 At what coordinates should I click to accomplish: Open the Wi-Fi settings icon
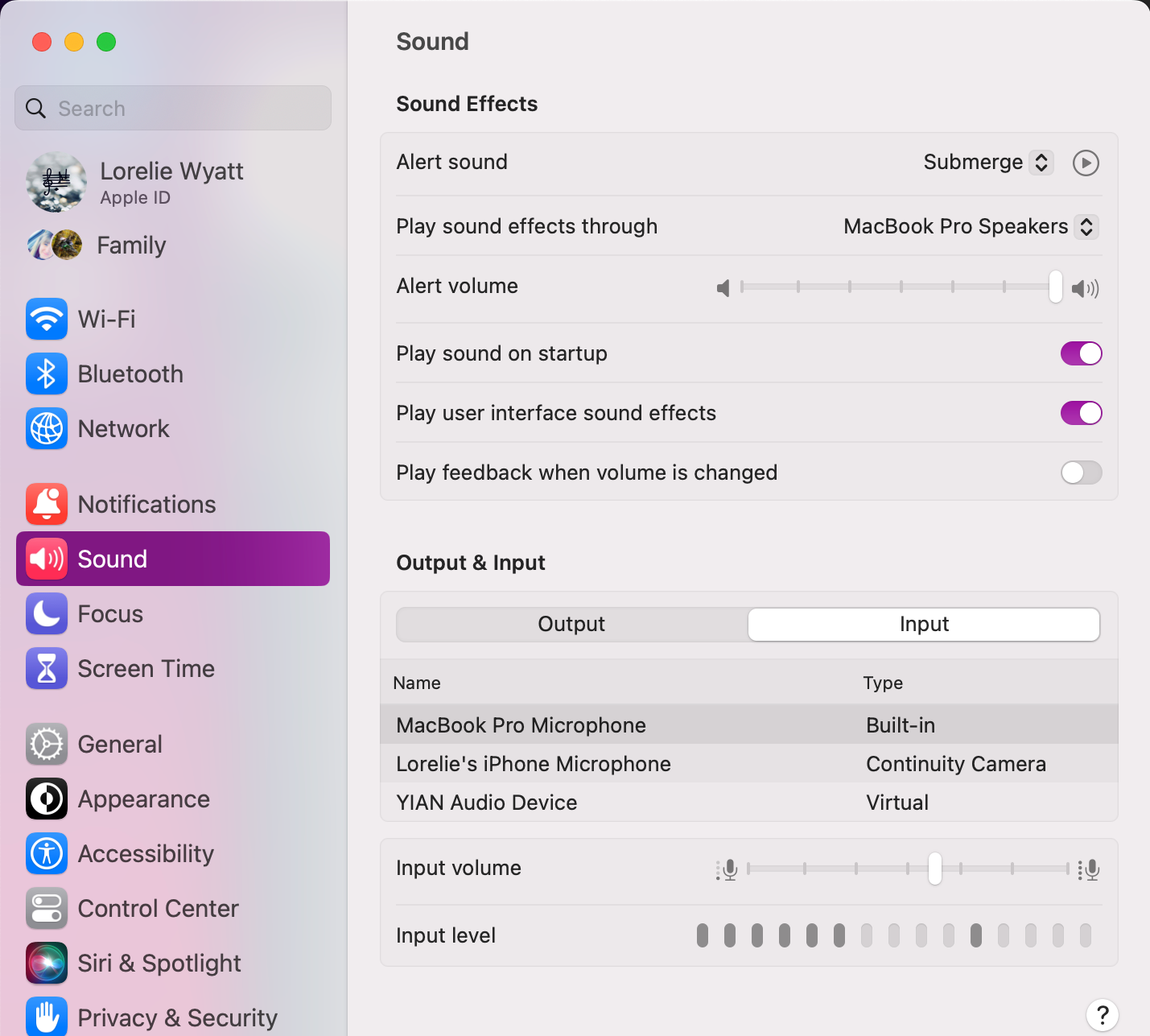coord(47,319)
